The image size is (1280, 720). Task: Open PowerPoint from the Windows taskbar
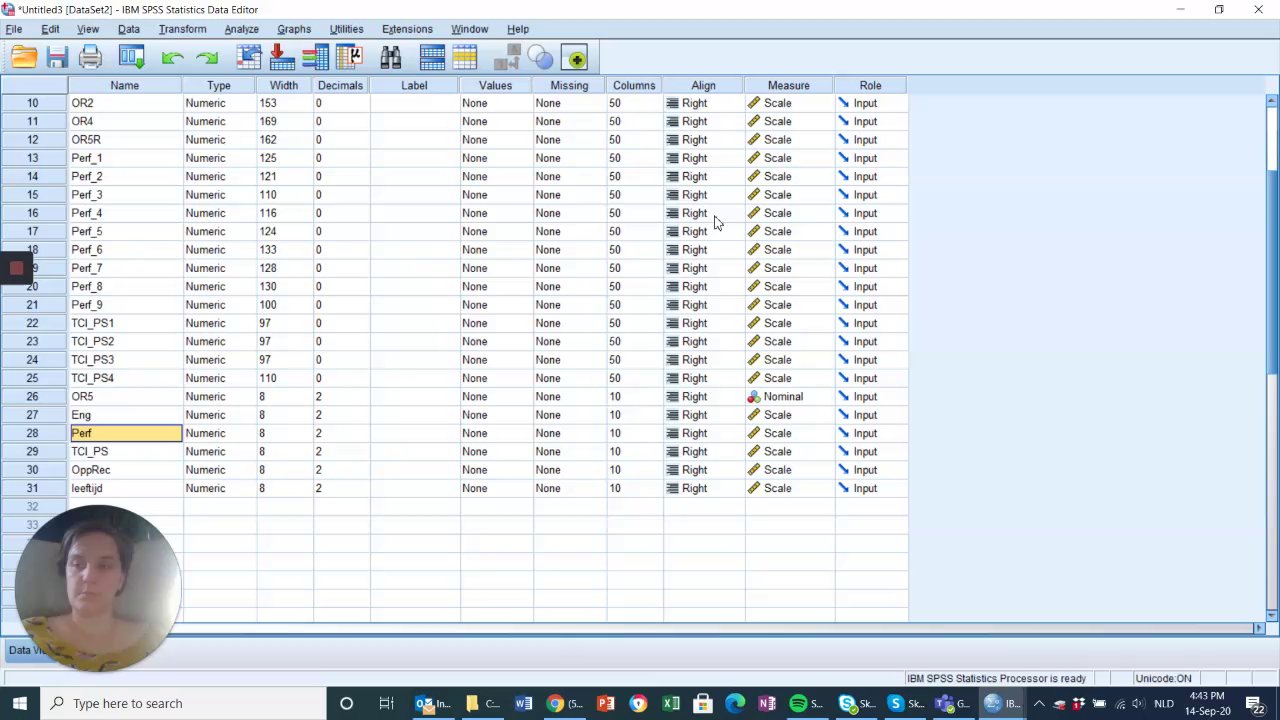(605, 703)
